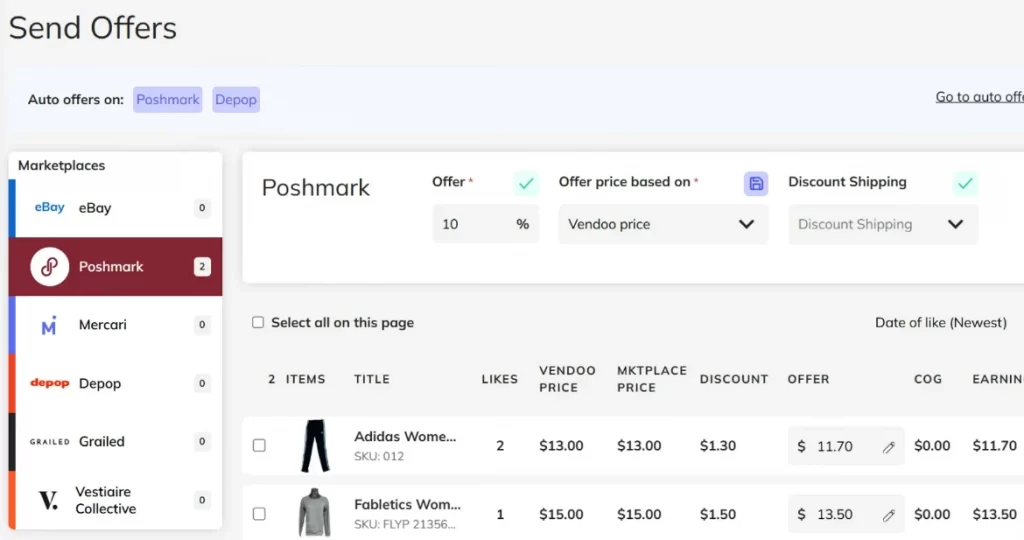Viewport: 1024px width, 540px height.
Task: Click the Poshmark circular logo icon
Action: [50, 266]
